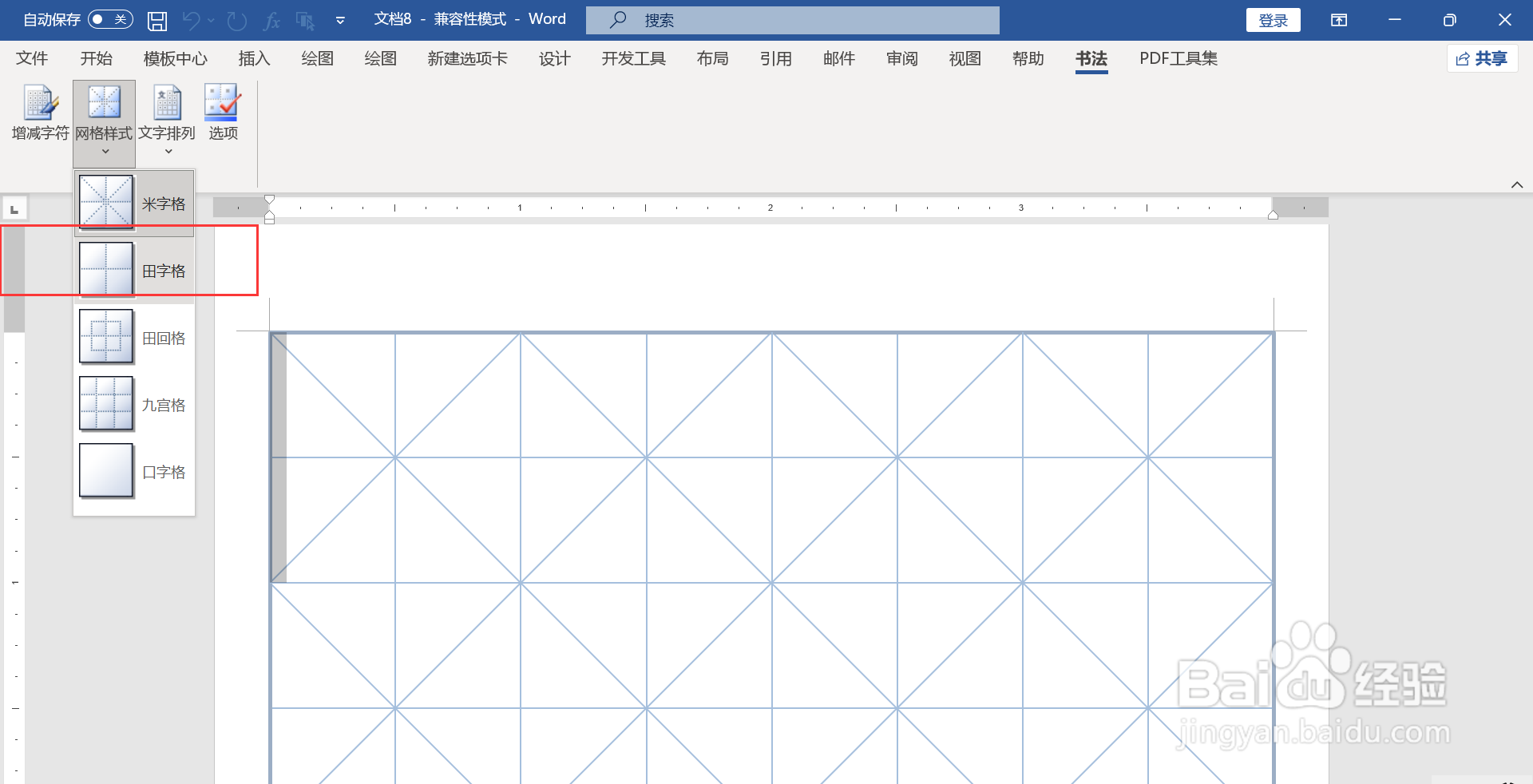The height and width of the screenshot is (784, 1533).
Task: Click the fx formula icon in title bar
Action: tap(271, 20)
